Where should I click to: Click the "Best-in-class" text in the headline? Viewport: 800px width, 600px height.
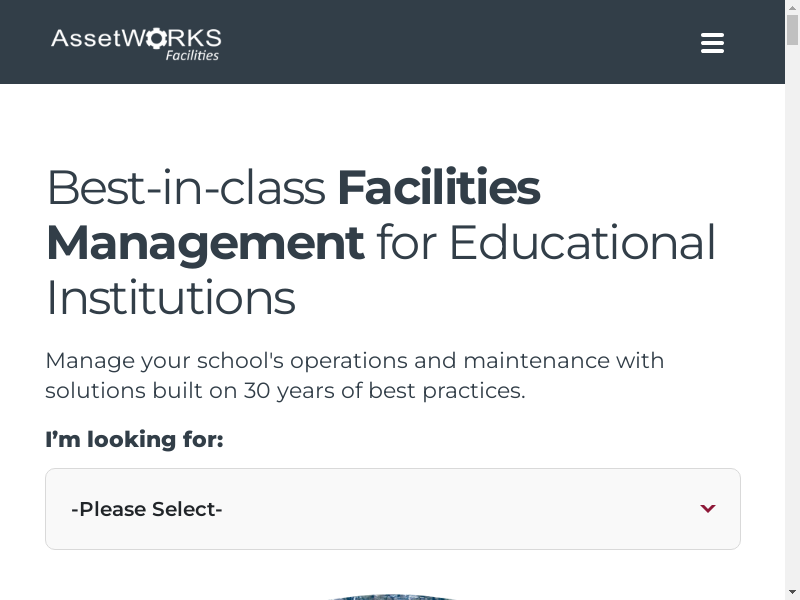click(186, 188)
